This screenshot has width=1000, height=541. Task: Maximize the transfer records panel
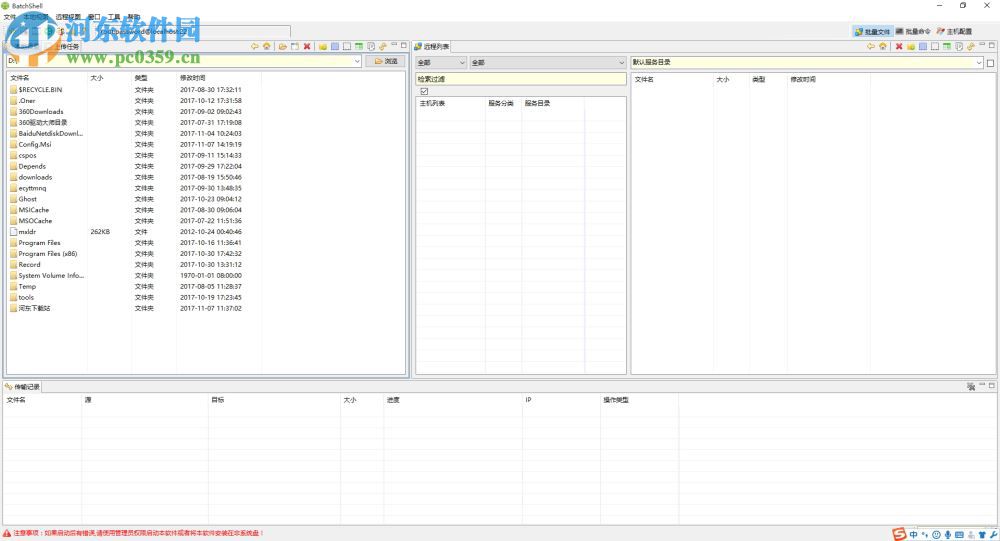[992, 385]
